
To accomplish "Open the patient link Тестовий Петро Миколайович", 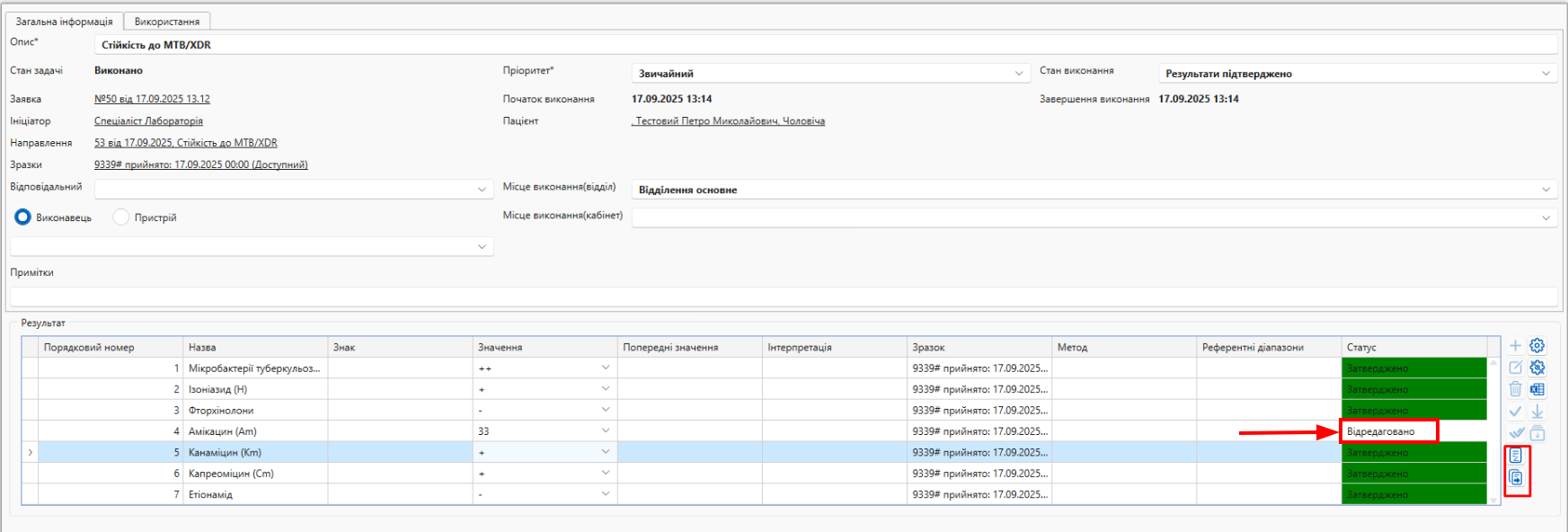I will click(x=729, y=121).
